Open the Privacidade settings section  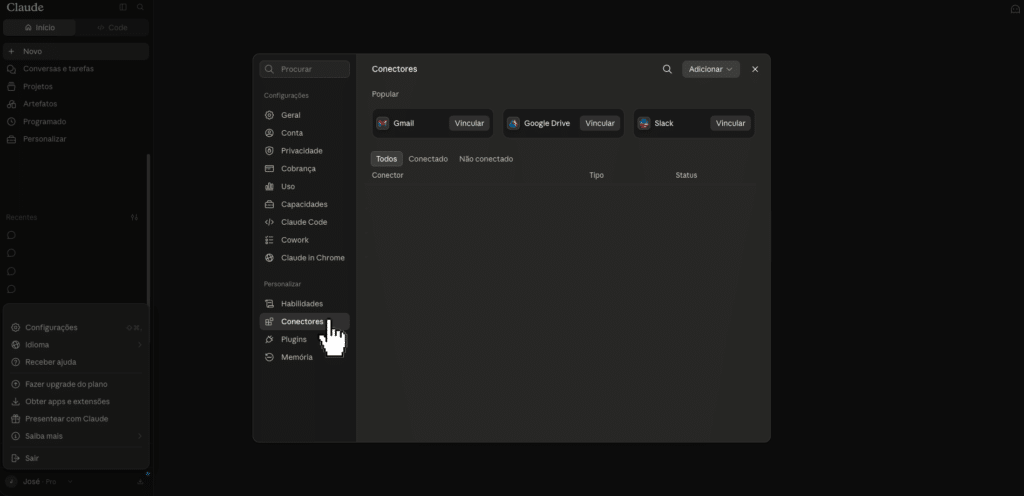[x=304, y=151]
